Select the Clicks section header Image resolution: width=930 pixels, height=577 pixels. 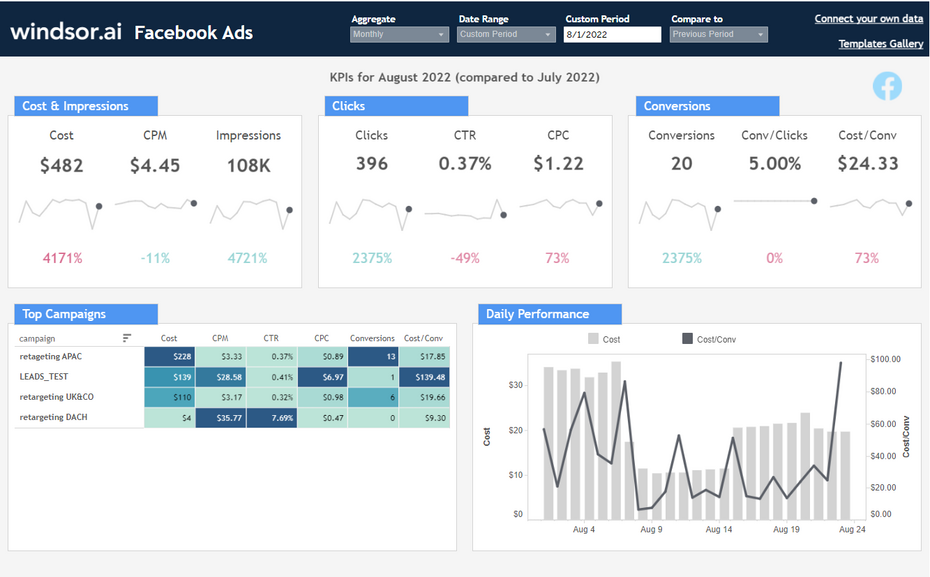396,106
